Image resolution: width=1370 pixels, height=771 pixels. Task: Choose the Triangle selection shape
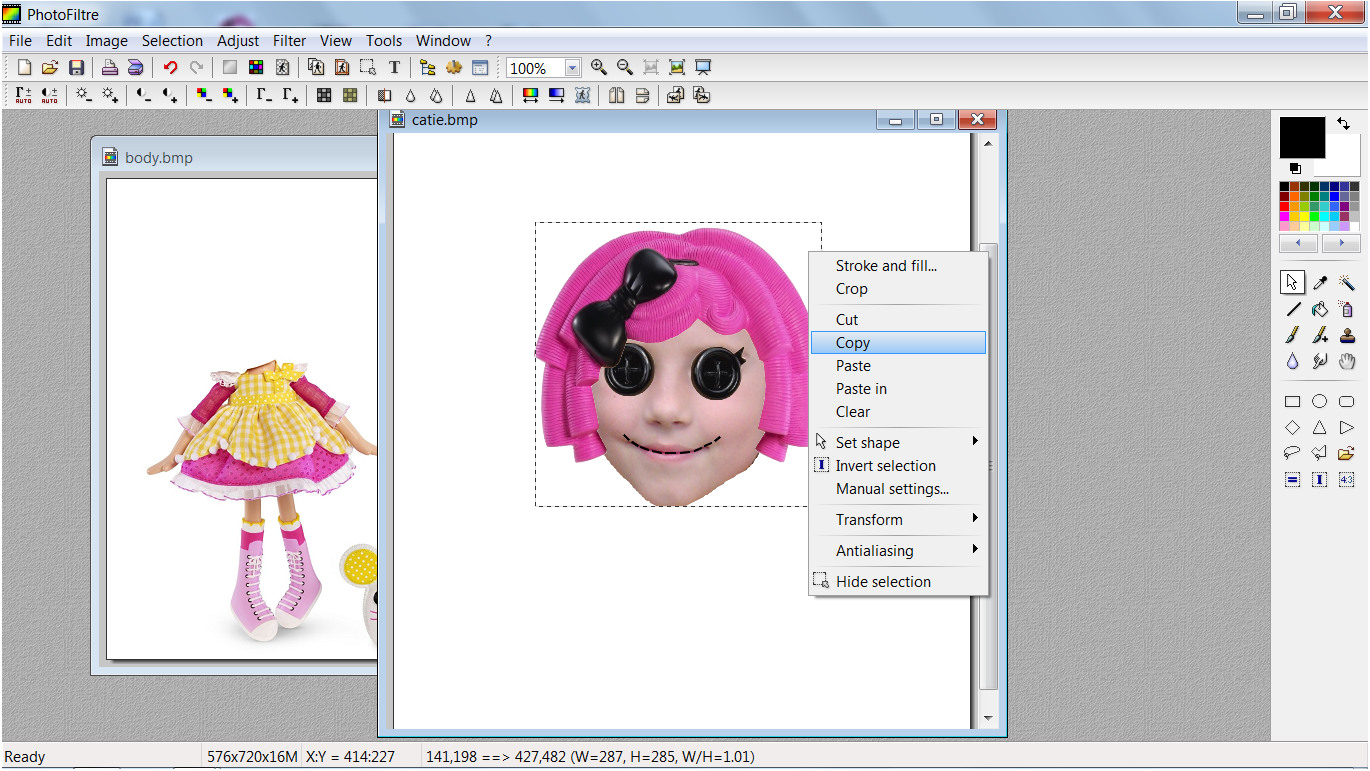click(x=1320, y=428)
